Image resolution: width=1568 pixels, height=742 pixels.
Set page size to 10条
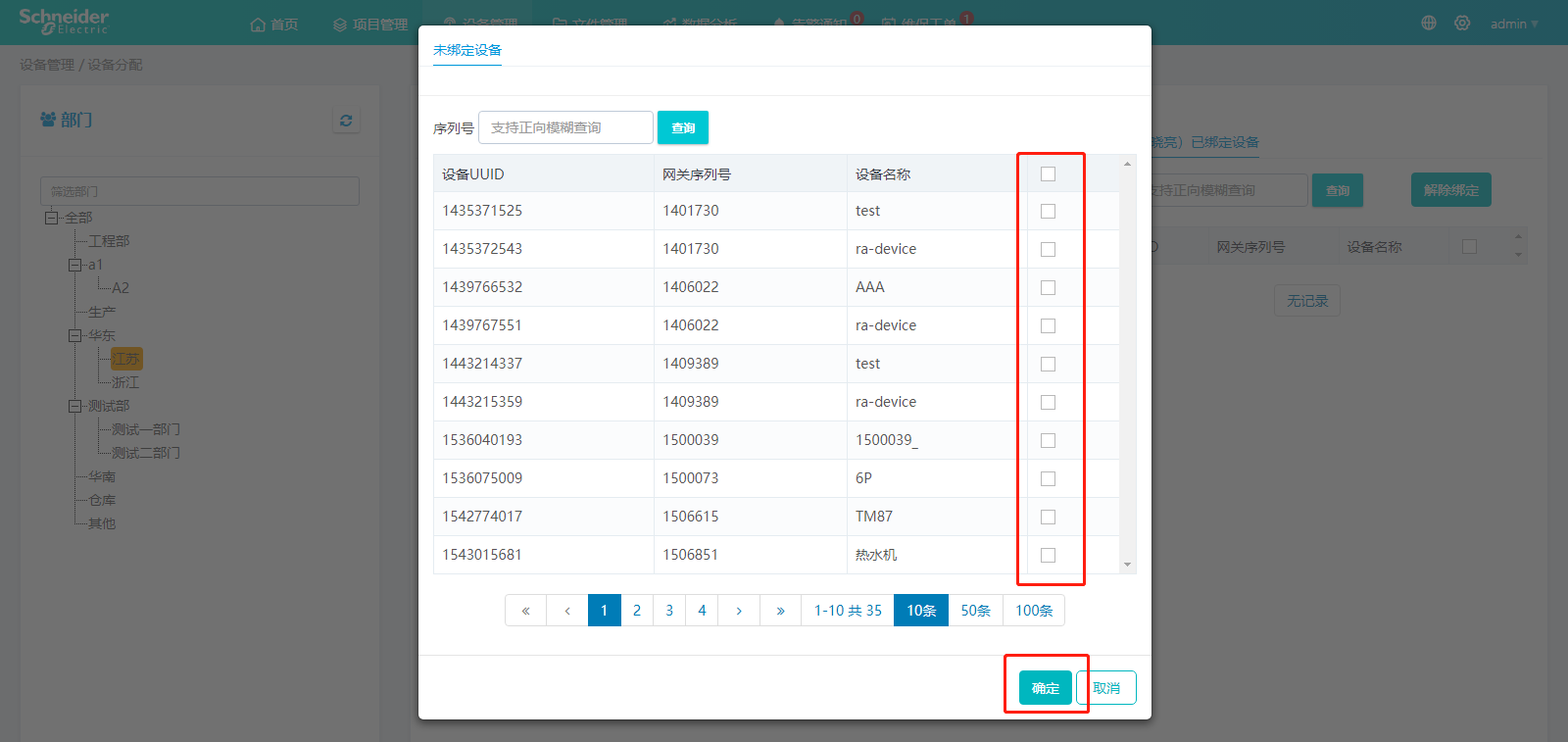(921, 611)
